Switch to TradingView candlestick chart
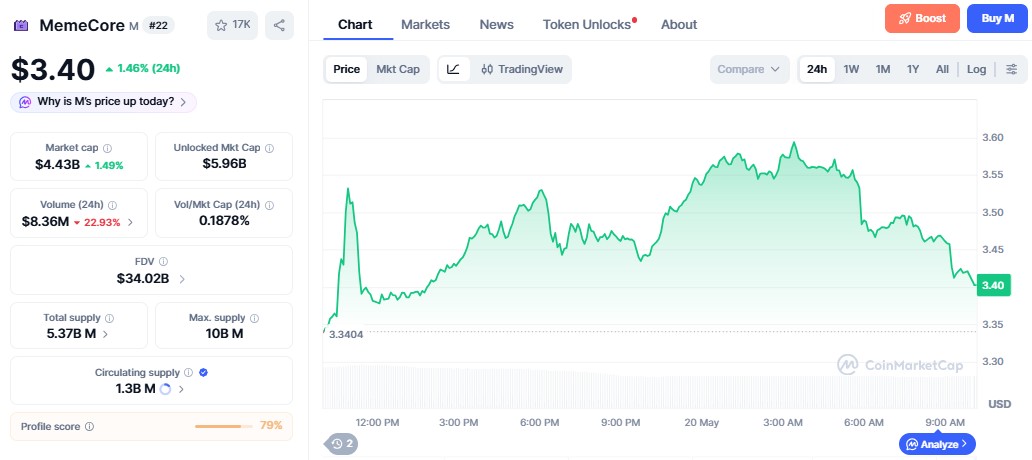This screenshot has height=460, width=1032. (x=522, y=69)
